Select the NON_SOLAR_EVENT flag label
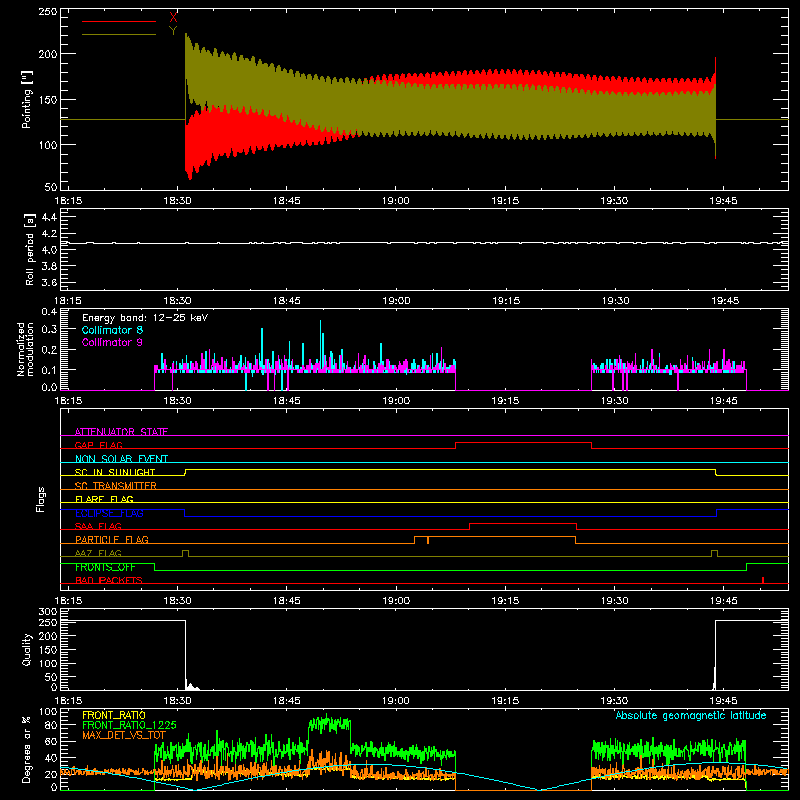 coord(121,459)
